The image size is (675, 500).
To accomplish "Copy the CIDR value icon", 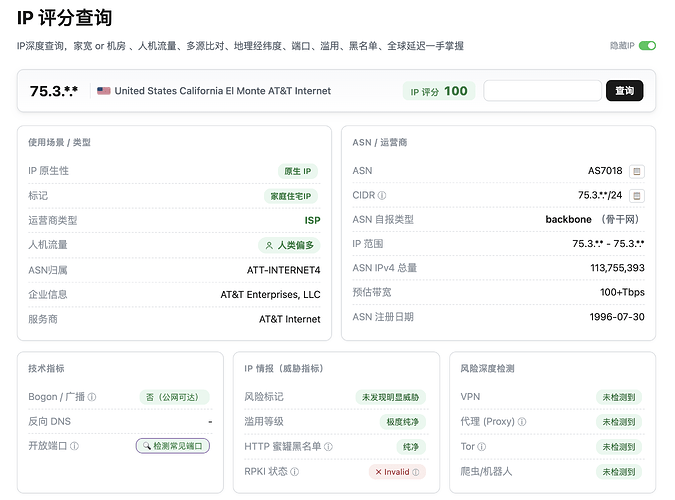I will click(637, 196).
